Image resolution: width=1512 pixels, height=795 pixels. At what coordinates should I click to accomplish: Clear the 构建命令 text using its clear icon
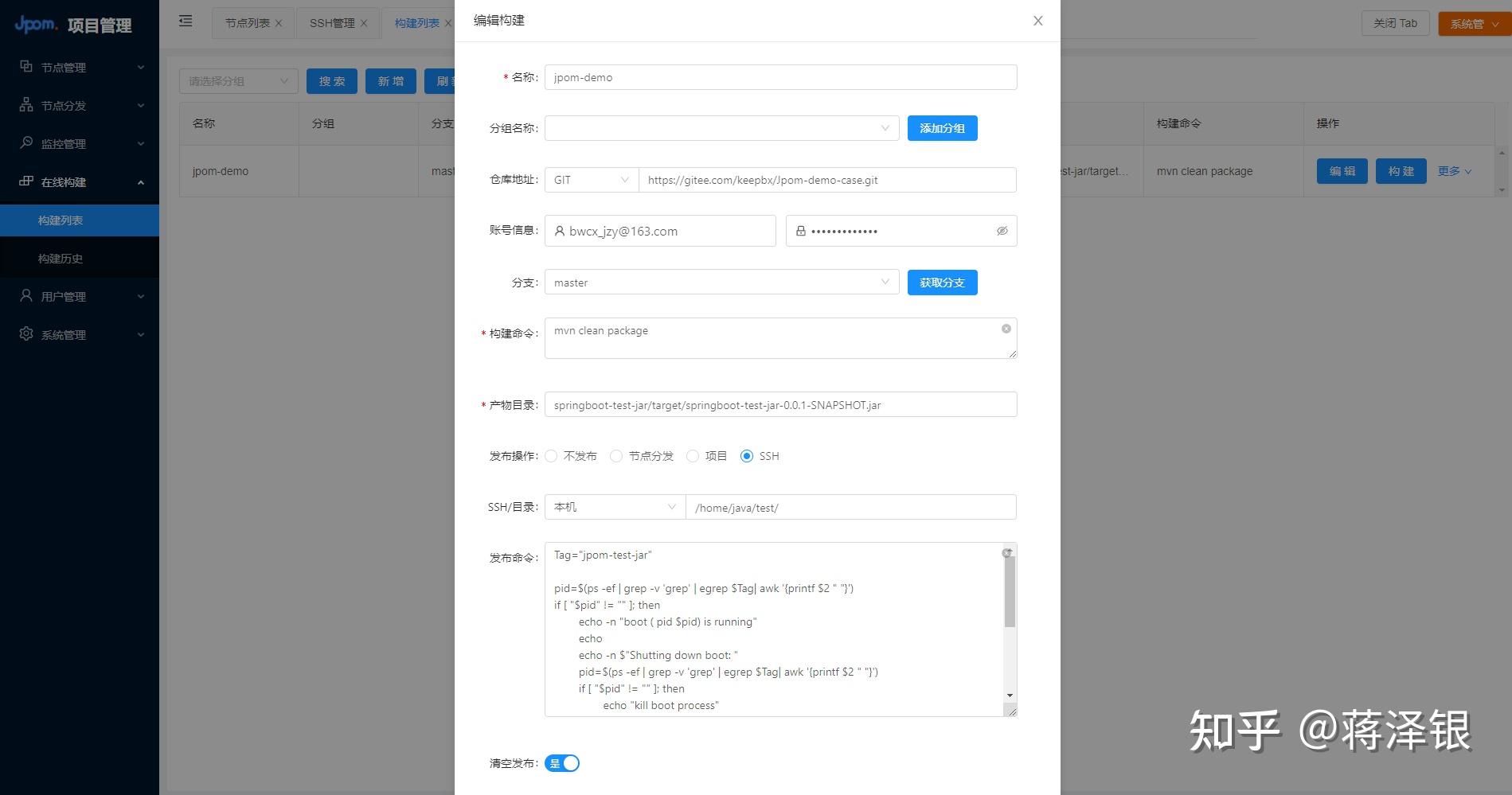pyautogui.click(x=1006, y=329)
